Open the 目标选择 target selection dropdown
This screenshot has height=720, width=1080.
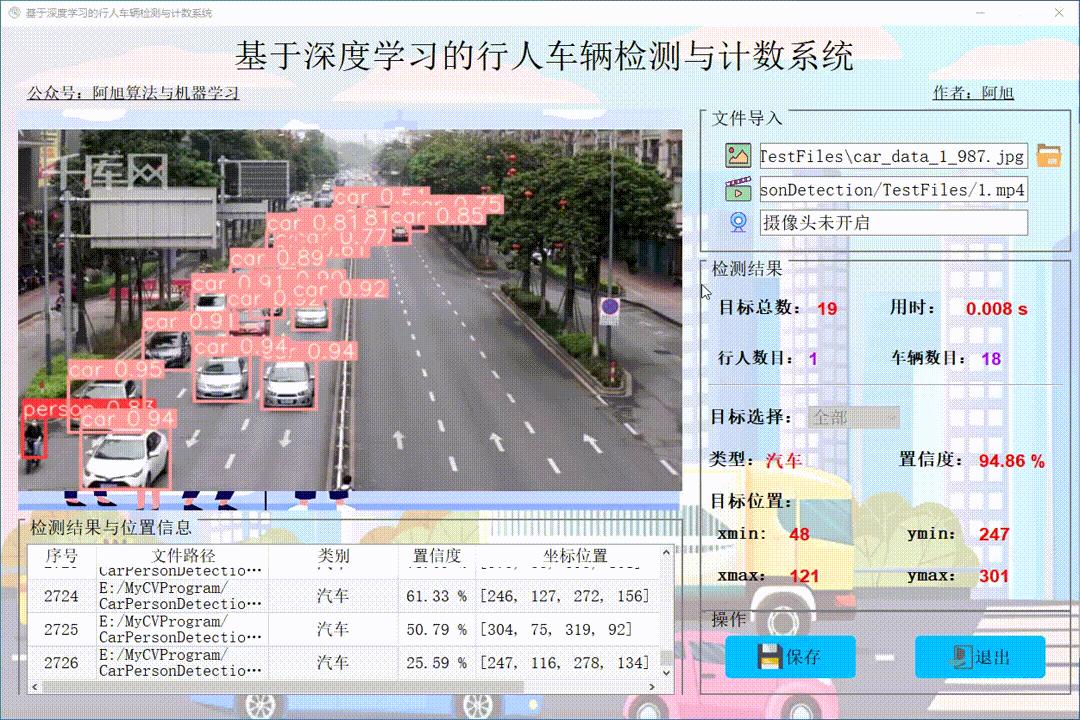click(853, 417)
